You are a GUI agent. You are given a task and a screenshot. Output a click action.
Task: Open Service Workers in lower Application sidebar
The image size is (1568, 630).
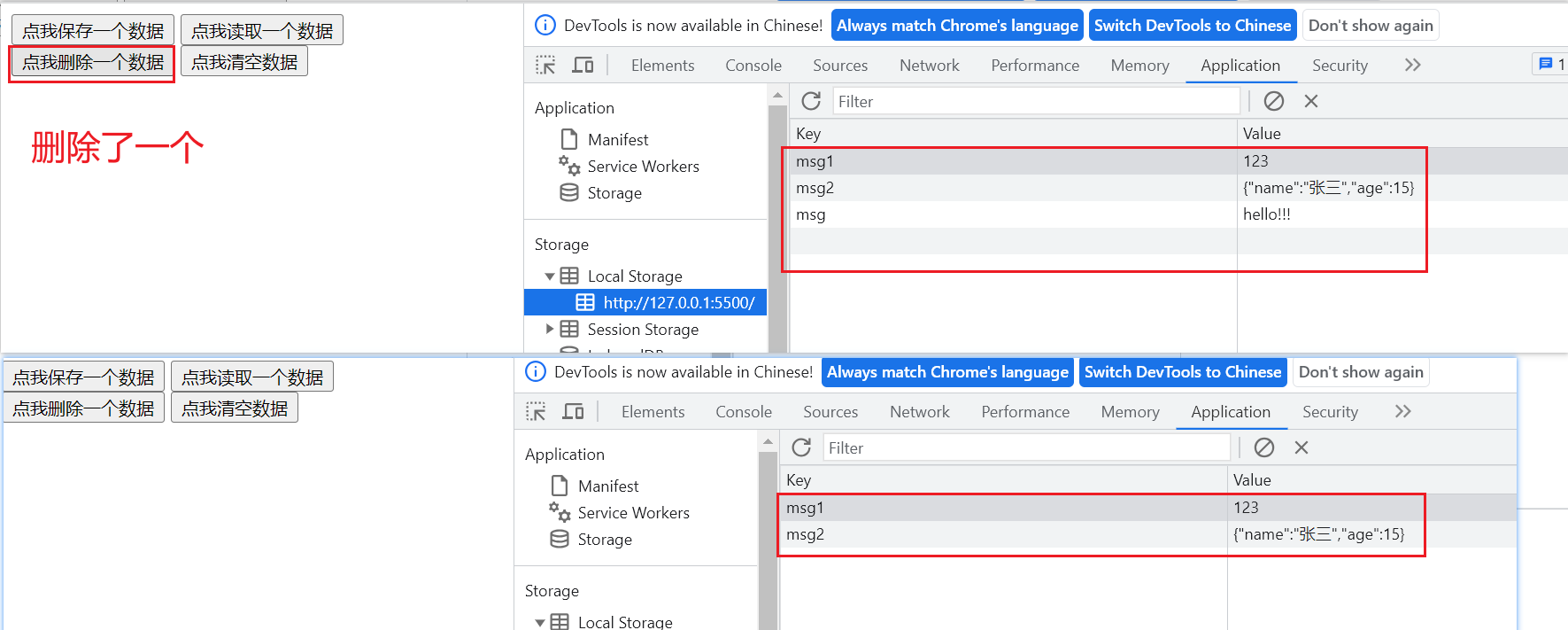pyautogui.click(x=633, y=512)
